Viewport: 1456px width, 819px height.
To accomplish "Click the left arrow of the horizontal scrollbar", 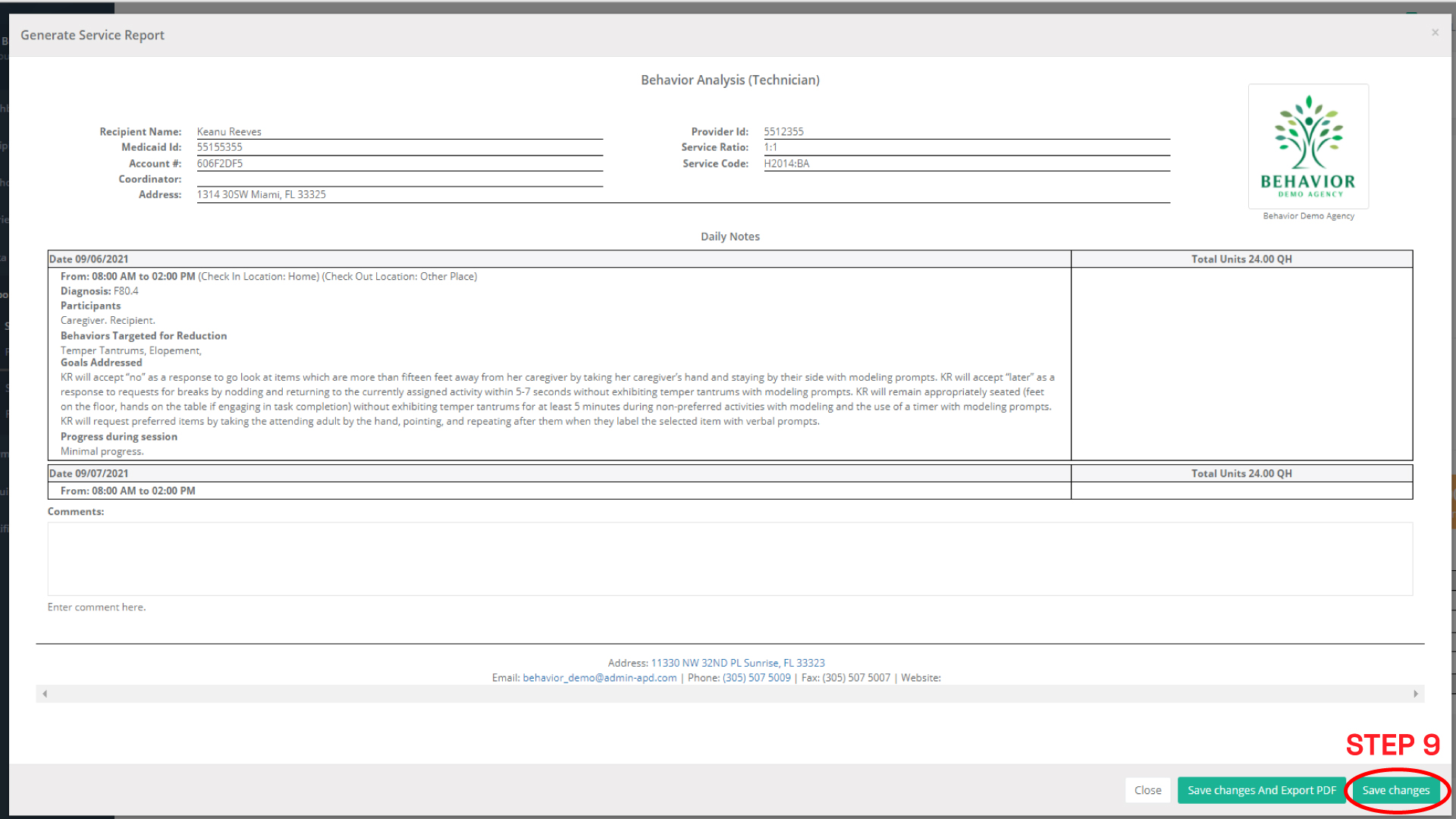I will (44, 693).
